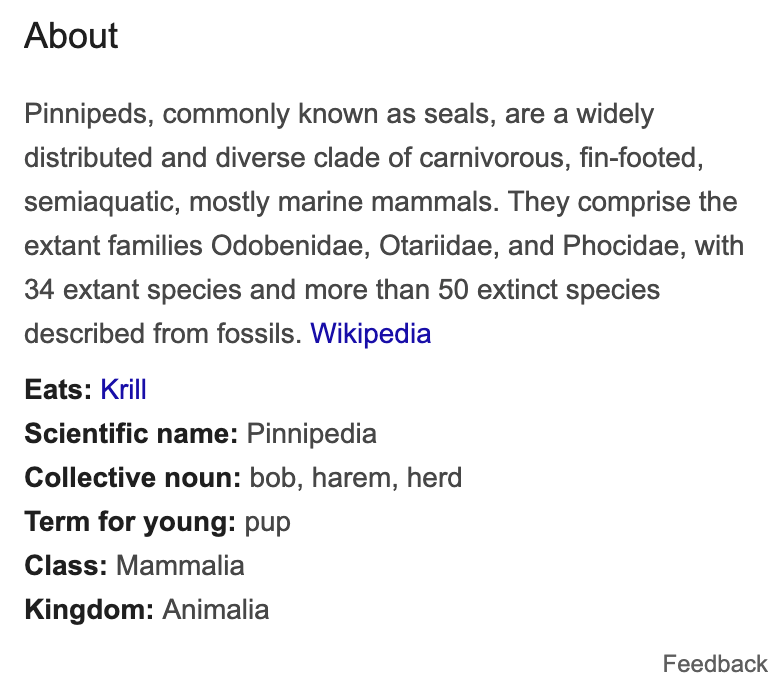
Task: Open the Wikipedia source link
Action: click(x=370, y=333)
